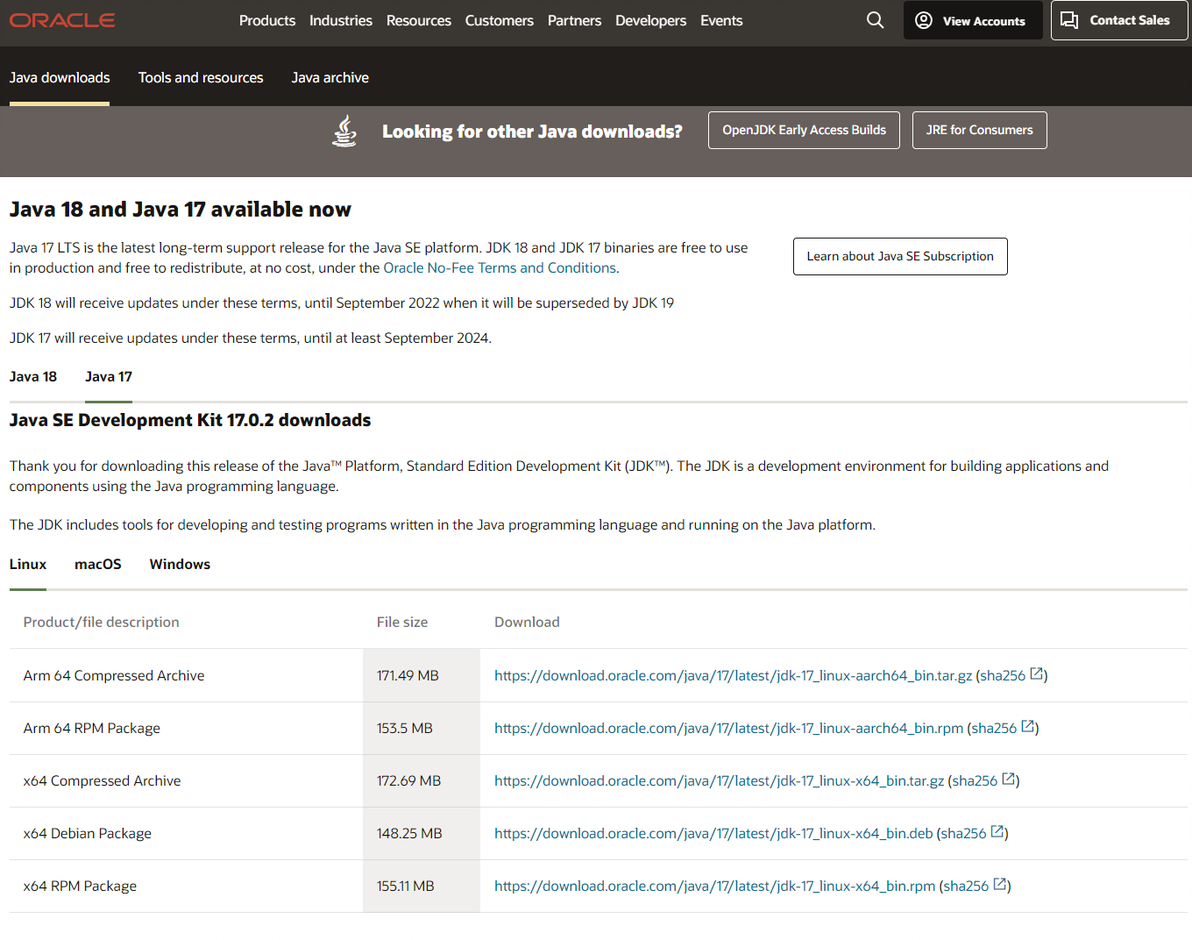Click the View Accounts button
Viewport: 1192px width, 940px height.
972,20
